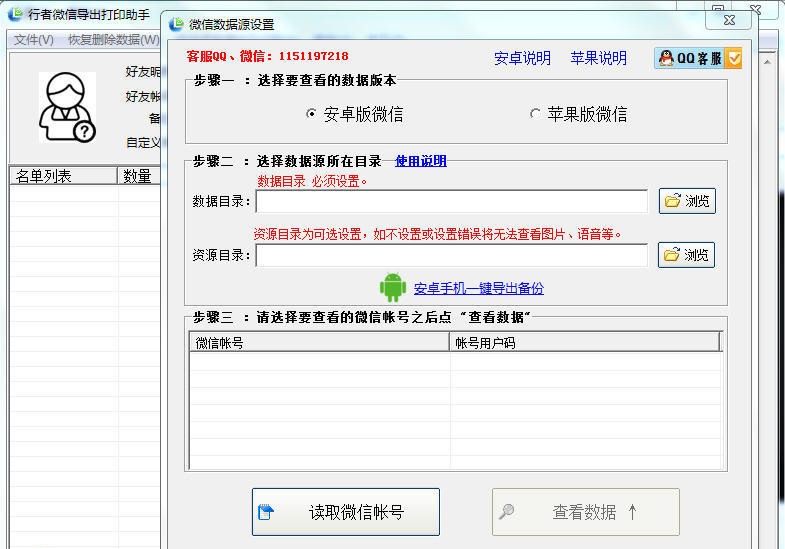Click the contact avatar picture in main window

click(67, 107)
